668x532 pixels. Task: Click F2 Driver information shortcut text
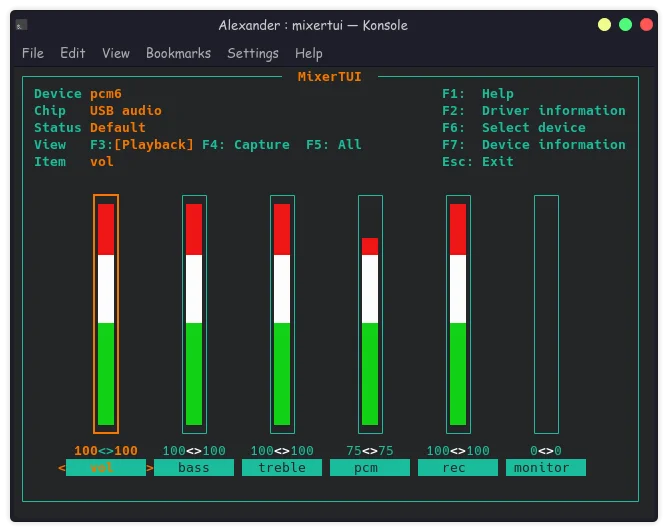[x=533, y=110]
